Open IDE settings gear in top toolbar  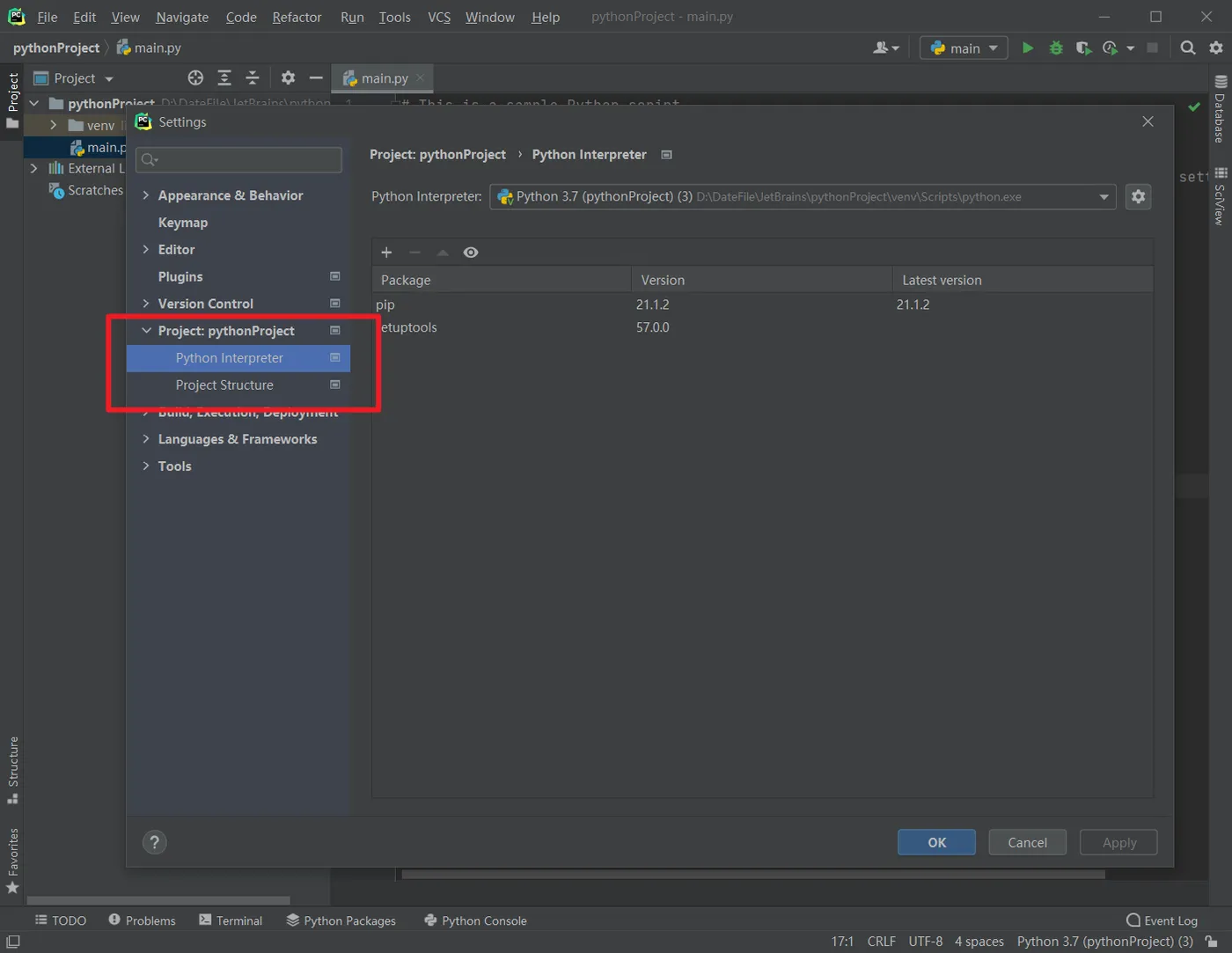point(1216,48)
